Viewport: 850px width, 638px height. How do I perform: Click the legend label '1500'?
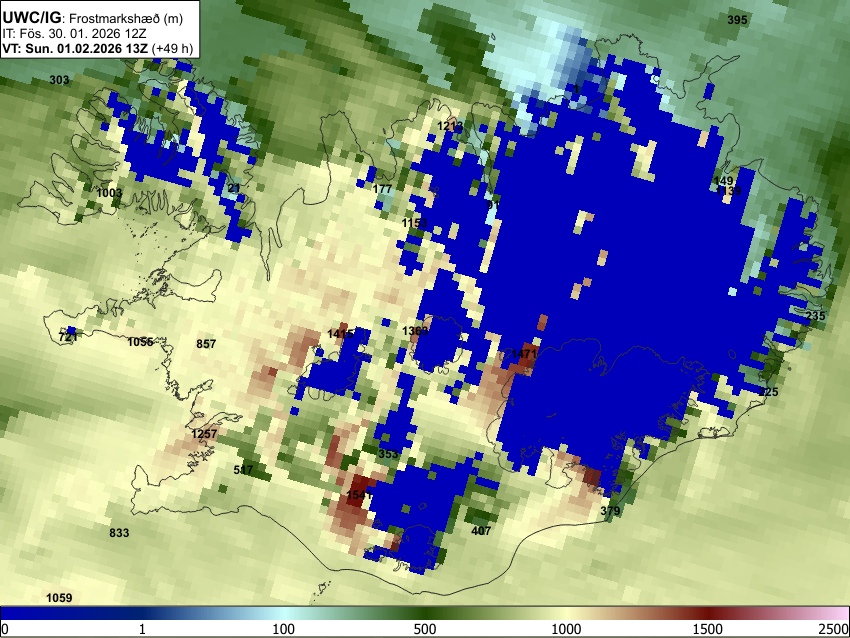pos(708,629)
